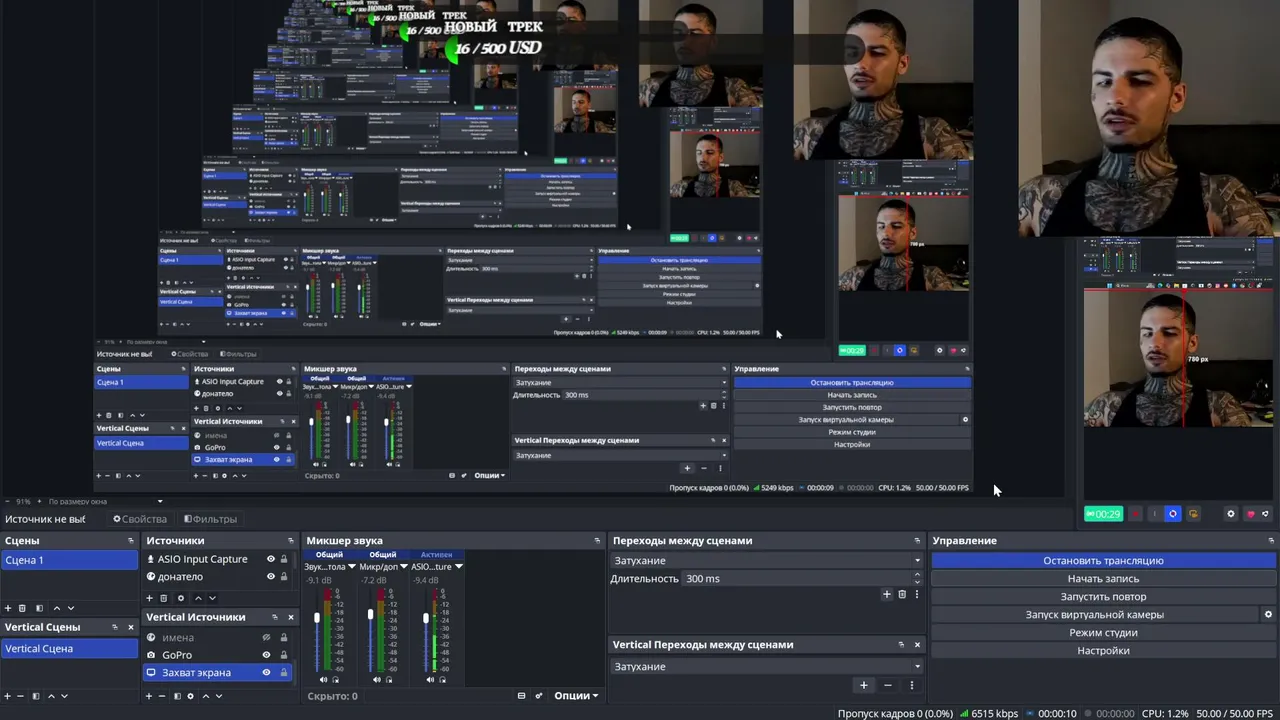Open source properties gear in Источники dock
Image resolution: width=1280 pixels, height=720 pixels.
pyautogui.click(x=181, y=598)
